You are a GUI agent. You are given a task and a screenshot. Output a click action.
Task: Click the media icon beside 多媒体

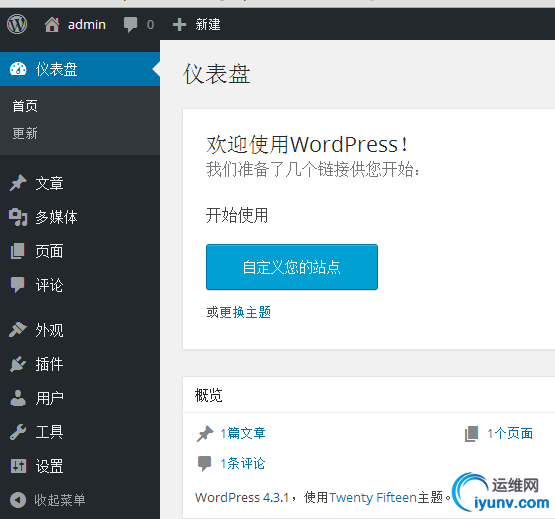tap(18, 217)
